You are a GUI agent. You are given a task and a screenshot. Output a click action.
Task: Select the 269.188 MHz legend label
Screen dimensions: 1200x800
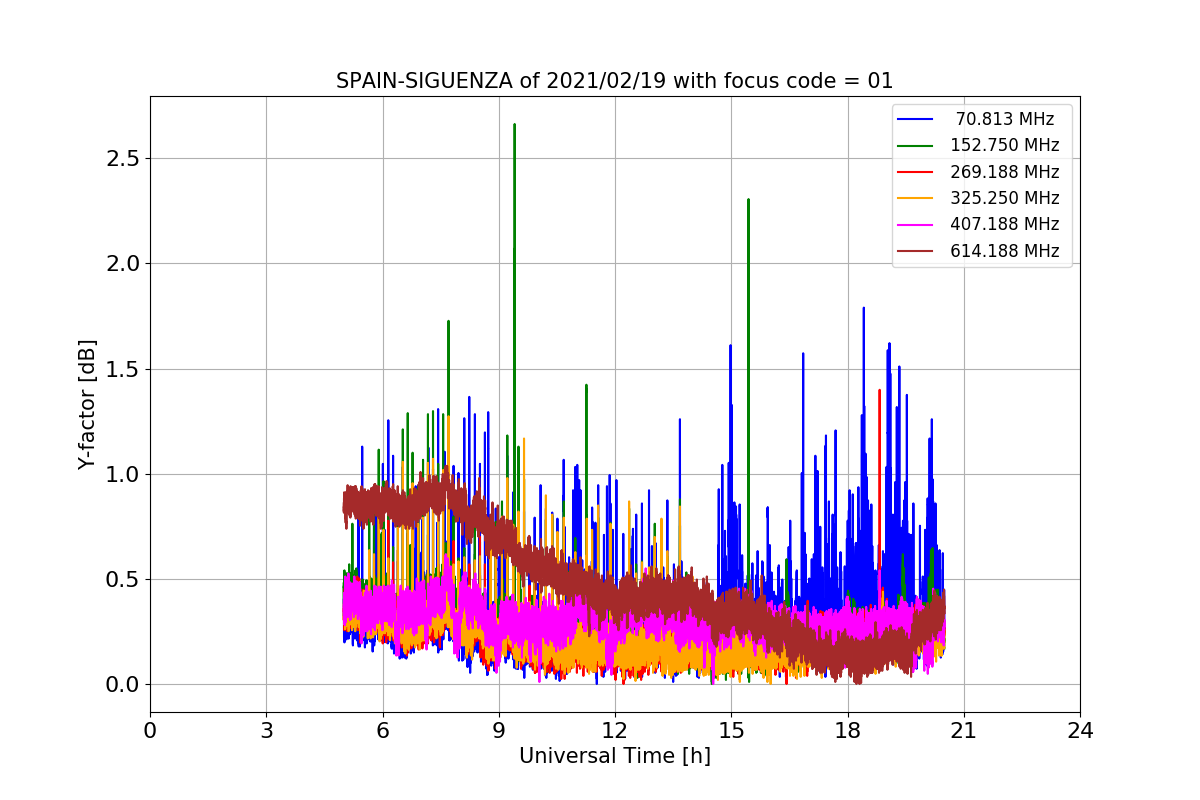point(1004,172)
